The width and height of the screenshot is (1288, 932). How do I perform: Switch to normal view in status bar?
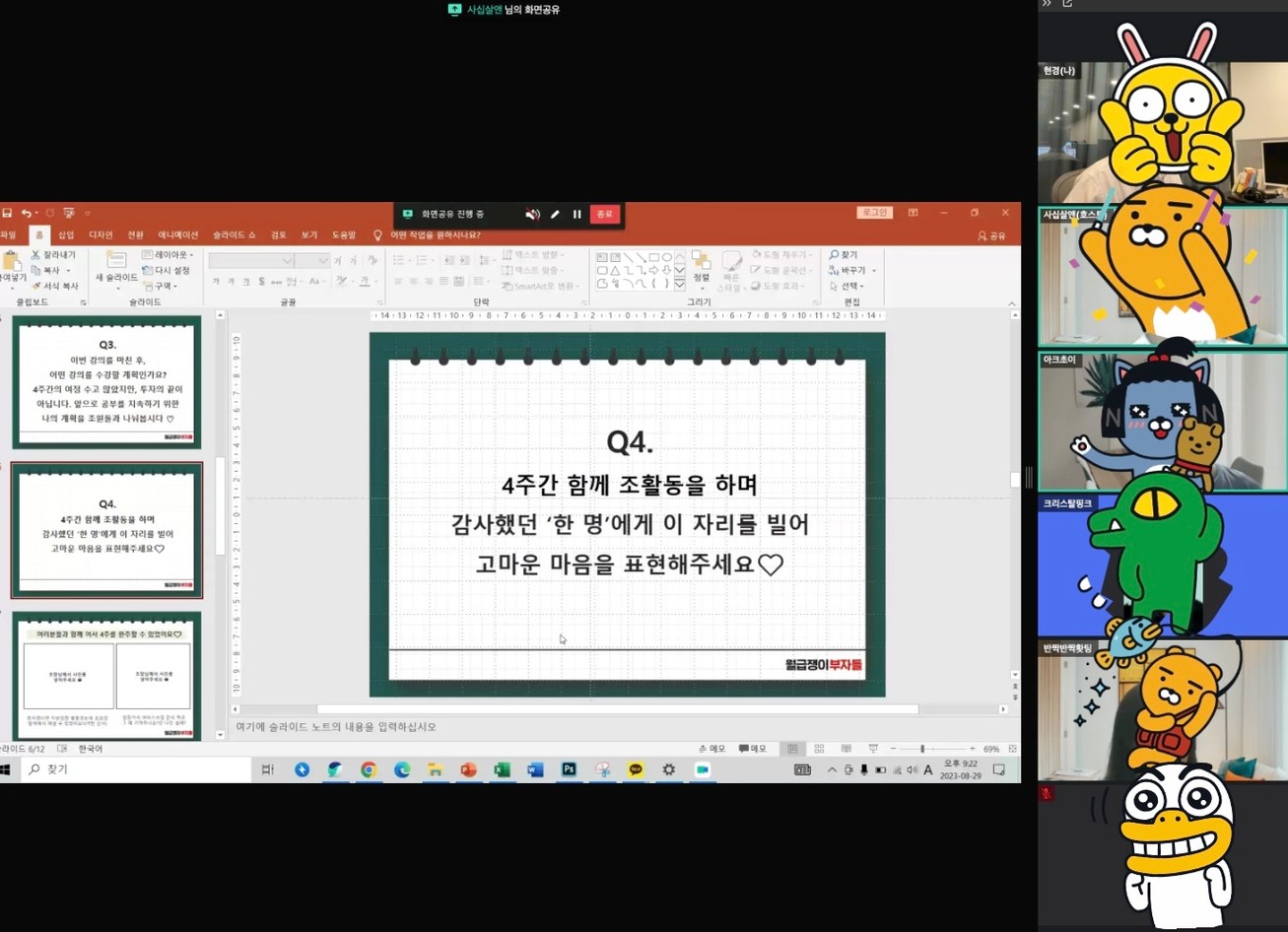coord(792,749)
